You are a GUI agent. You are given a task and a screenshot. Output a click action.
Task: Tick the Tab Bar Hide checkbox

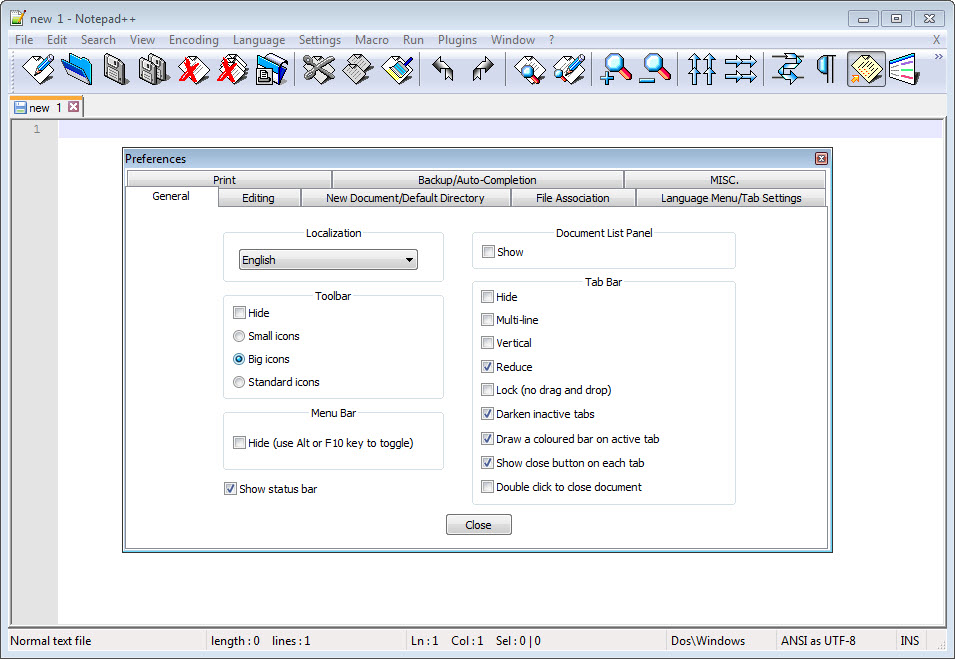click(x=487, y=297)
